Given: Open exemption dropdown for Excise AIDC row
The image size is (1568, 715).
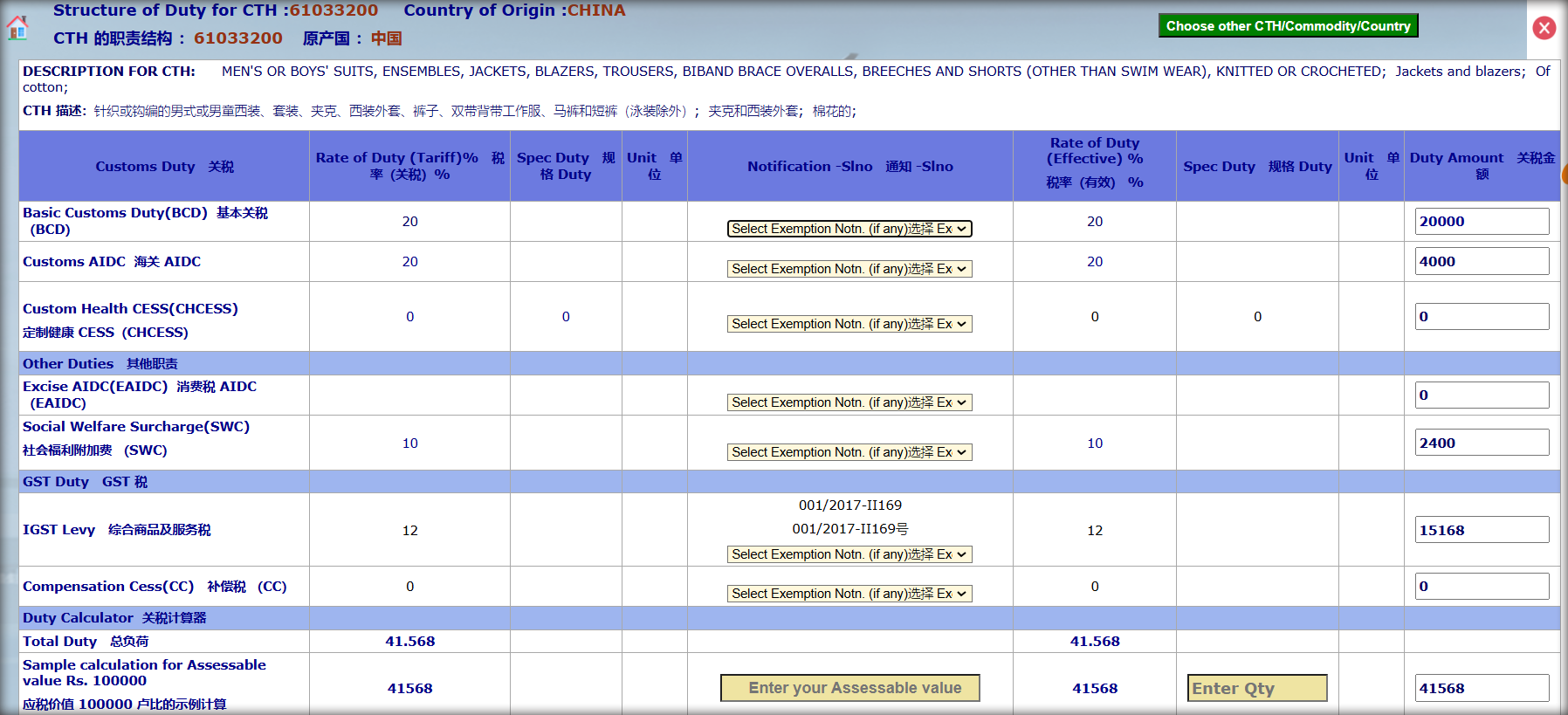Looking at the screenshot, I should pos(849,402).
